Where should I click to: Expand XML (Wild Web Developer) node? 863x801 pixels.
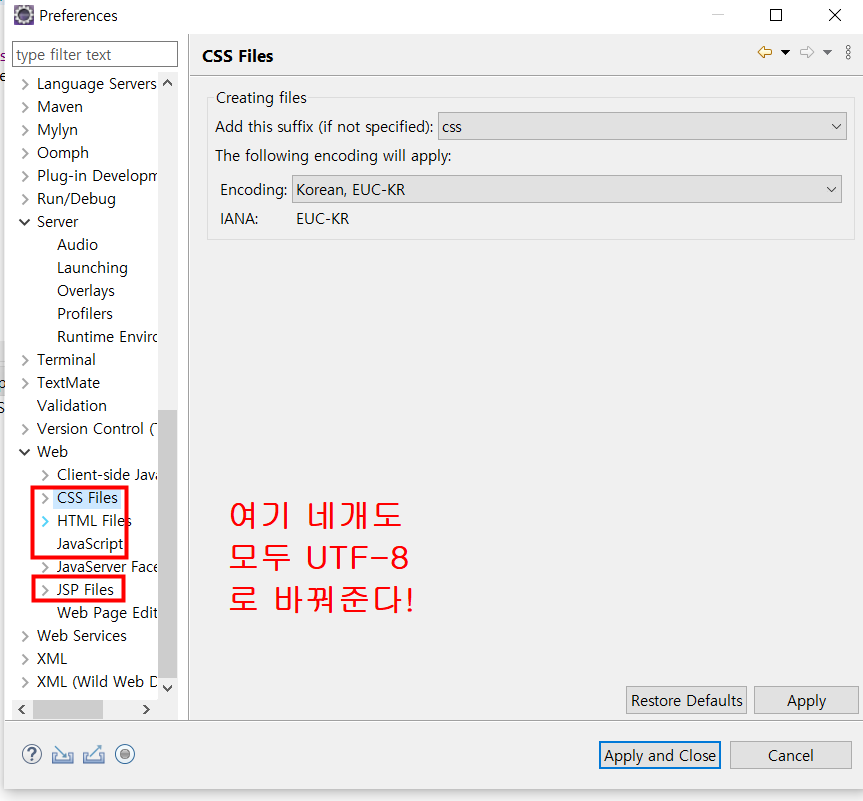tap(25, 682)
